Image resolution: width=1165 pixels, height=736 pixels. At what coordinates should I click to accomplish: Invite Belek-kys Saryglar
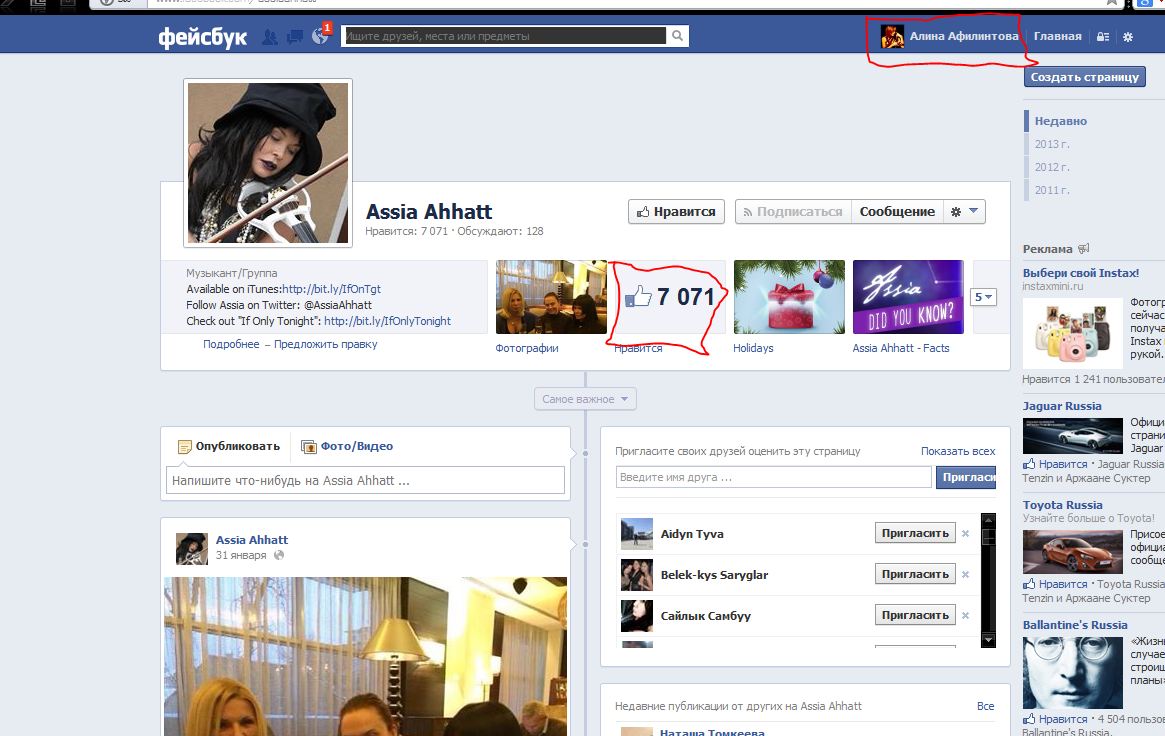915,574
